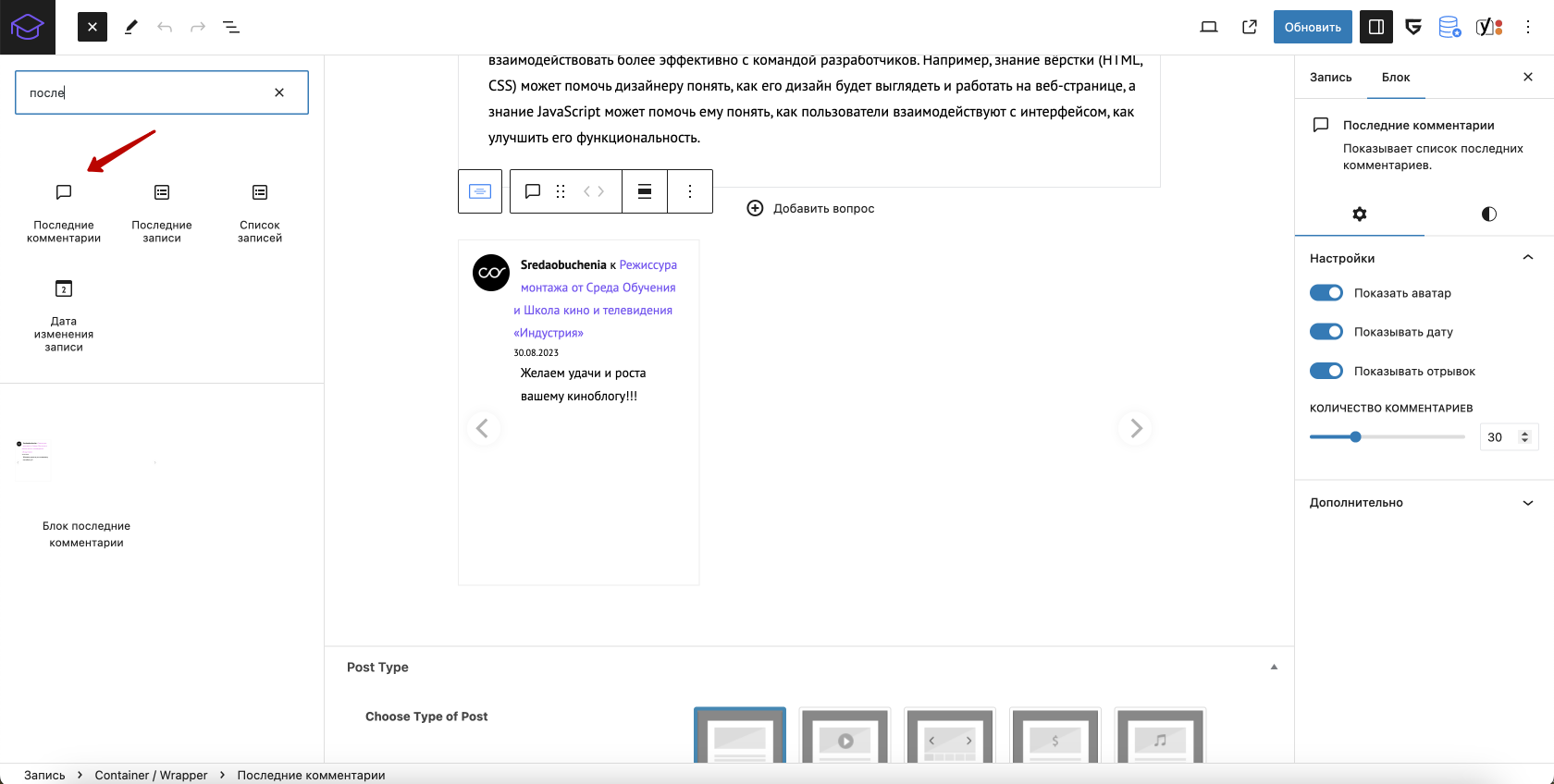Click the block alignment toolbar icon

pyautogui.click(x=645, y=191)
